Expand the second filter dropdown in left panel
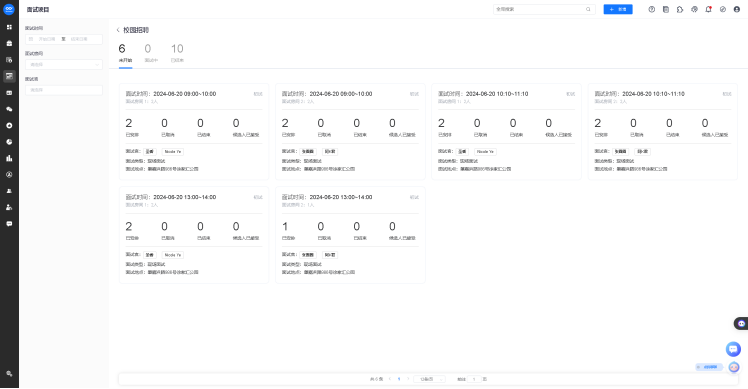 pyautogui.click(x=64, y=64)
